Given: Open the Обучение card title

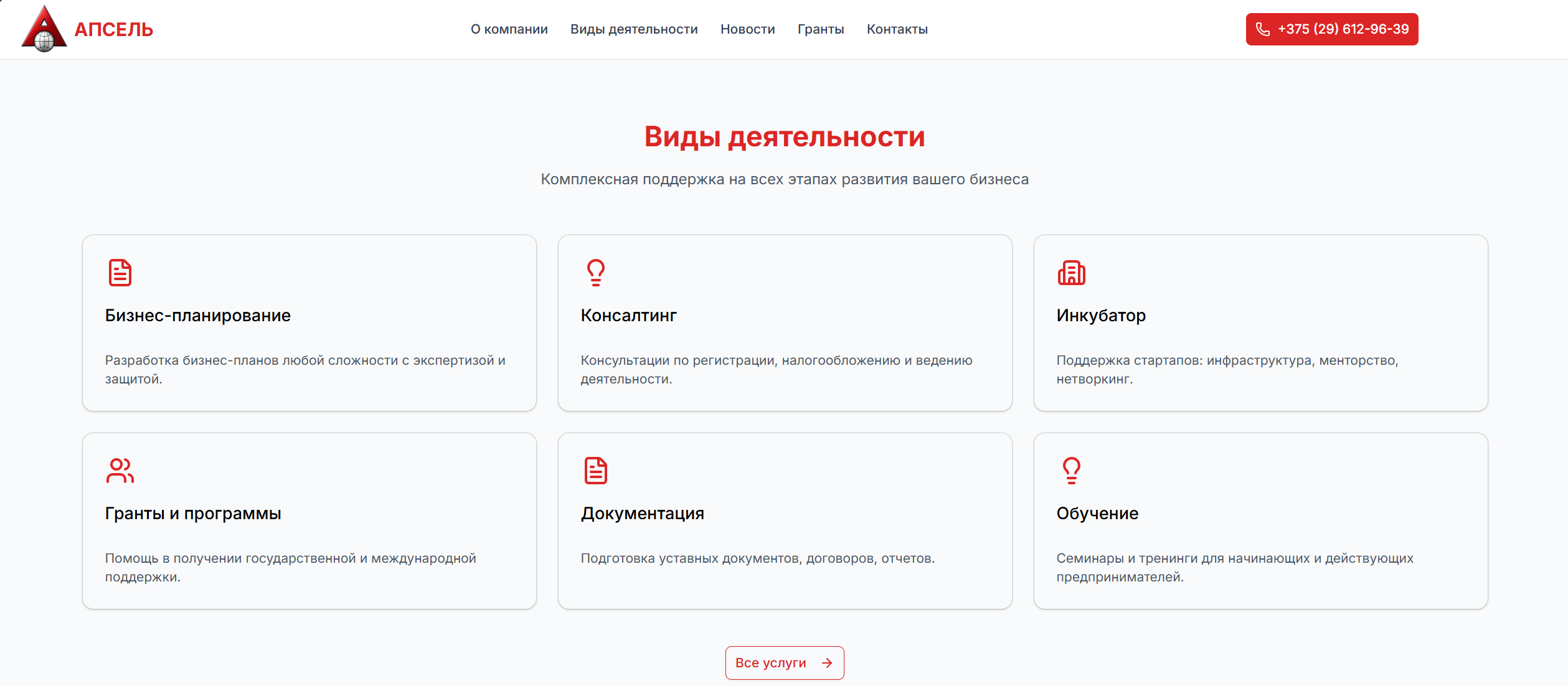Looking at the screenshot, I should tap(1097, 514).
